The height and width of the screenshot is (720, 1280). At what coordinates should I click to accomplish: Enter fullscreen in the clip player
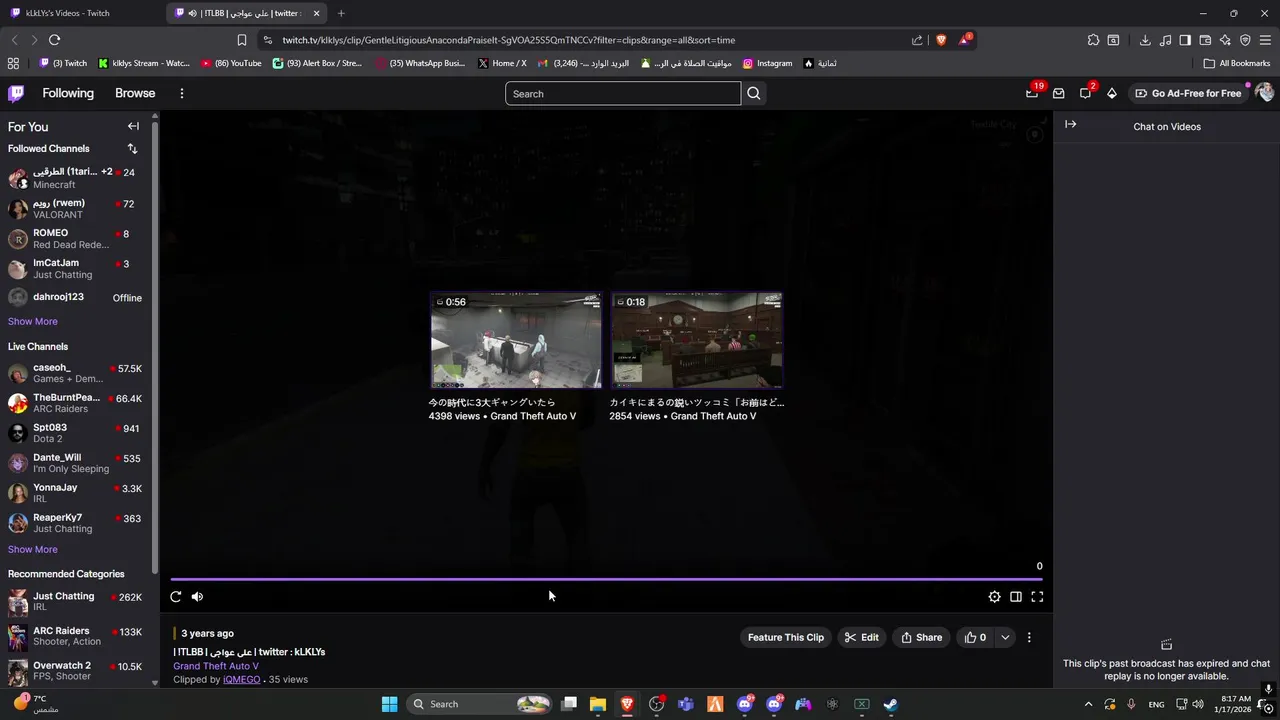(x=1037, y=597)
